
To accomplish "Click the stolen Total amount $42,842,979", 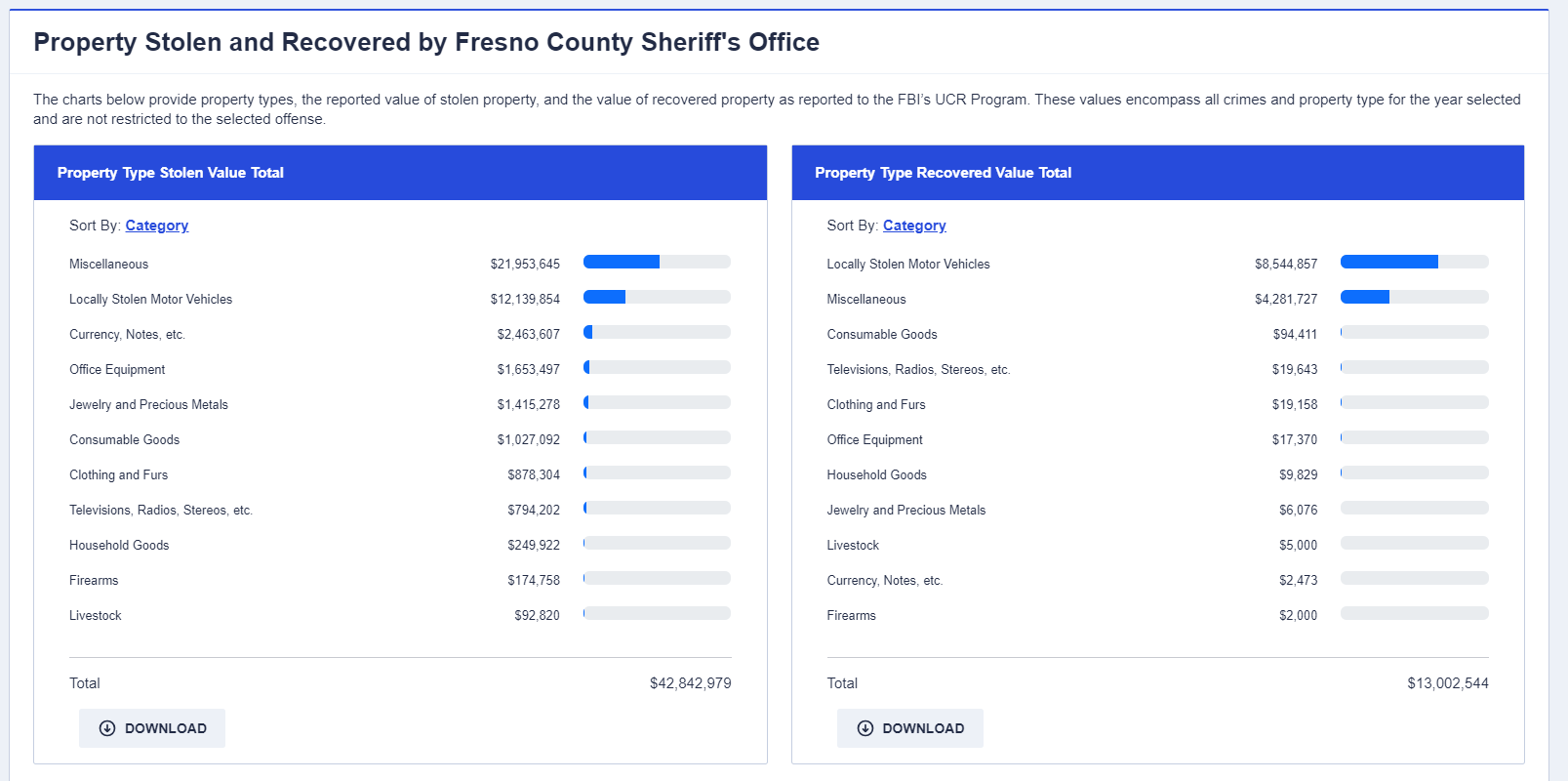I will [690, 683].
